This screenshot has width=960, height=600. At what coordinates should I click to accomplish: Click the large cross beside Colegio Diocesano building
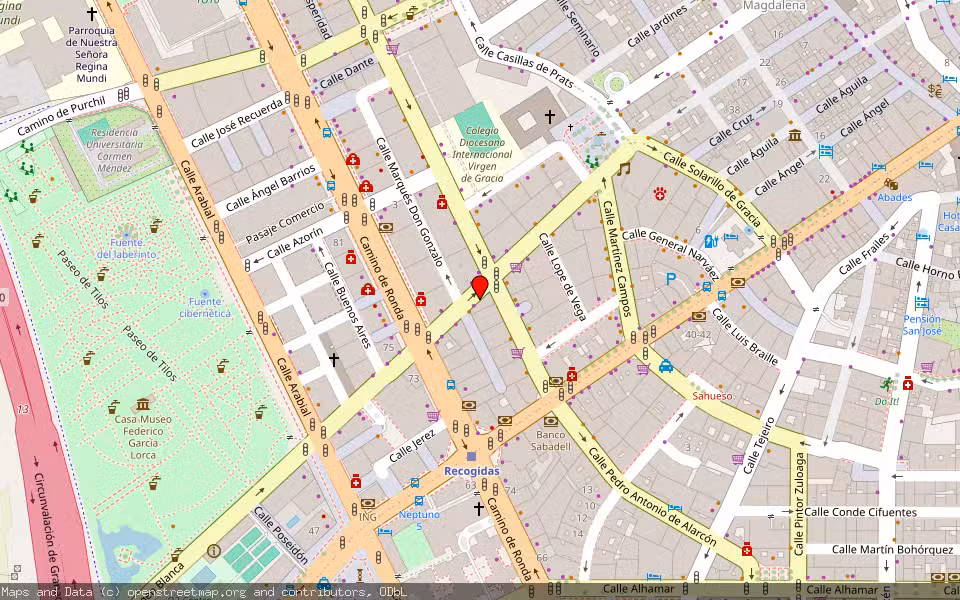click(550, 116)
